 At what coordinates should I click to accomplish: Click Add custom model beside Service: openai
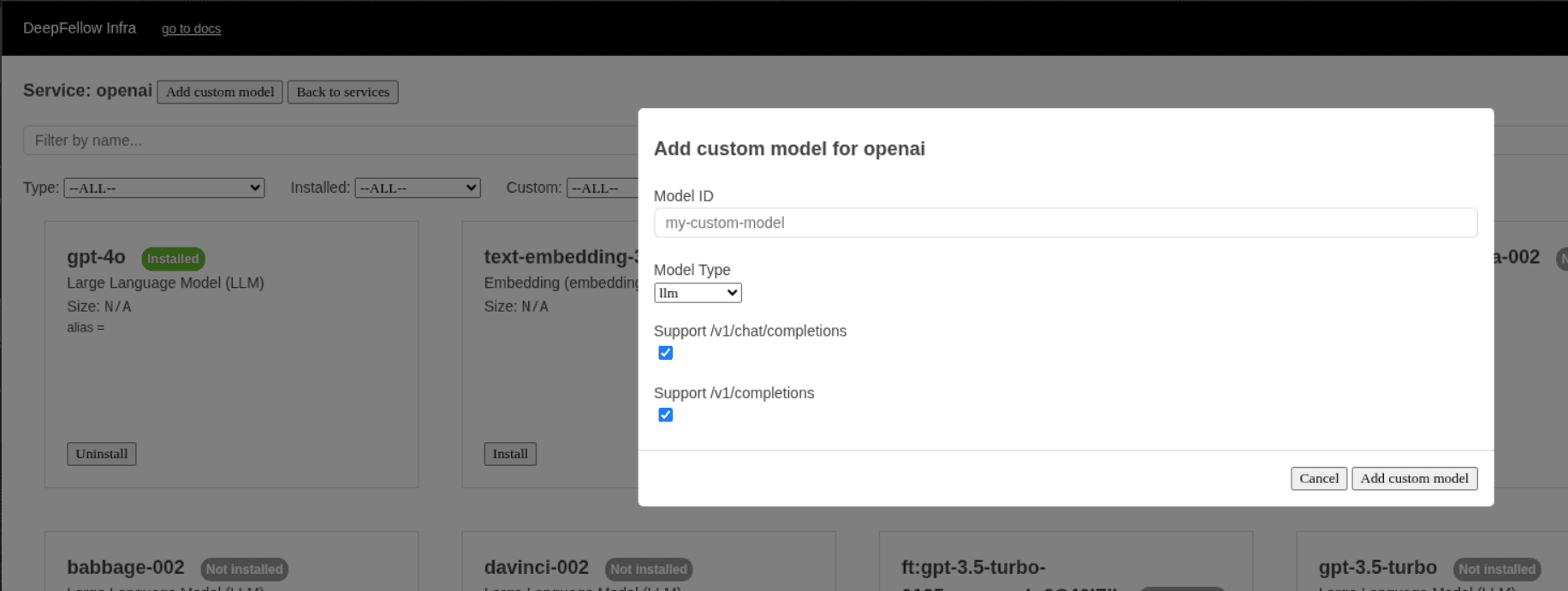(220, 92)
